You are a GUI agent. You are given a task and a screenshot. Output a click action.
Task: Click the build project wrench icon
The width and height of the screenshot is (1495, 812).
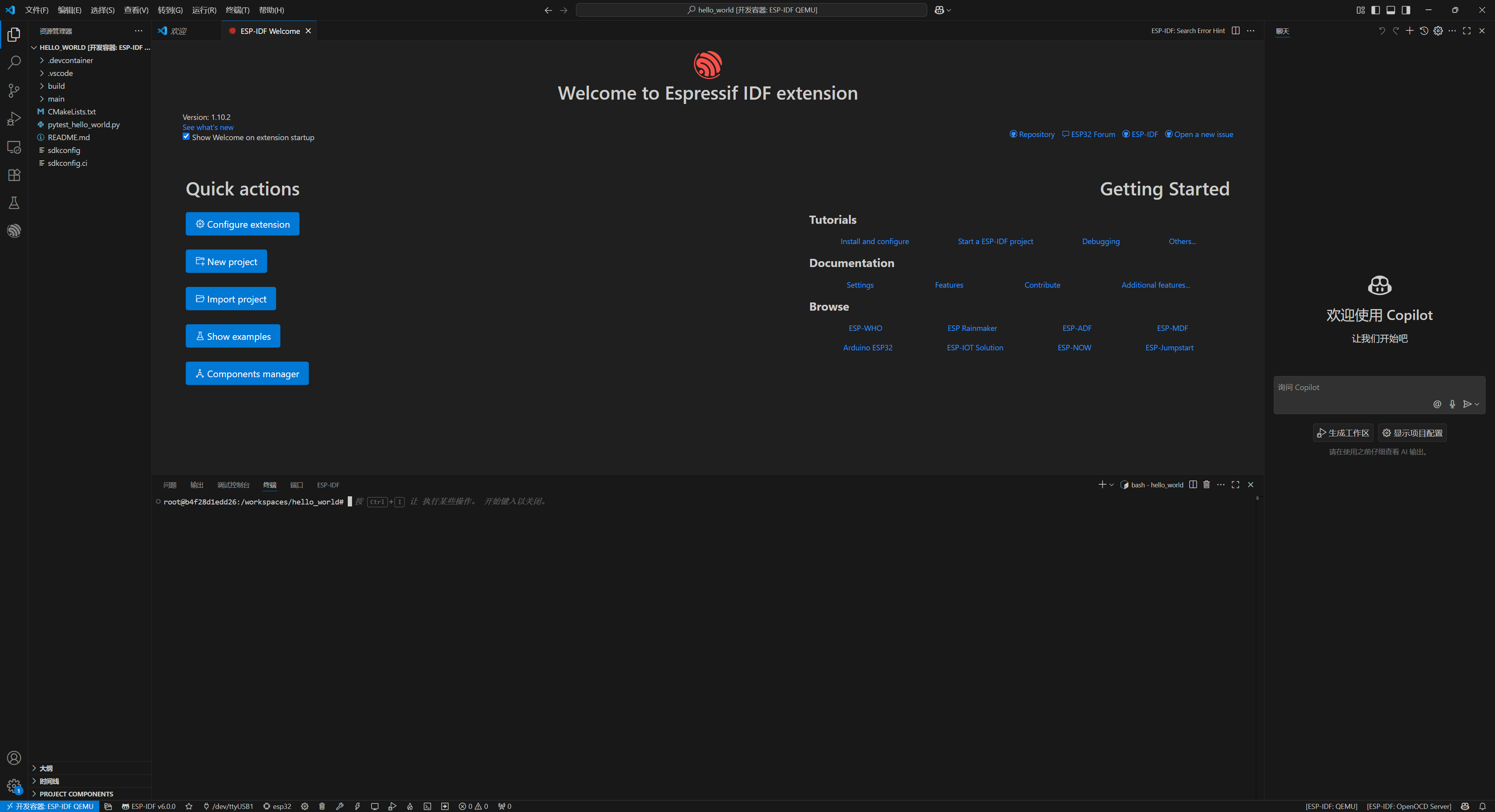coord(340,806)
